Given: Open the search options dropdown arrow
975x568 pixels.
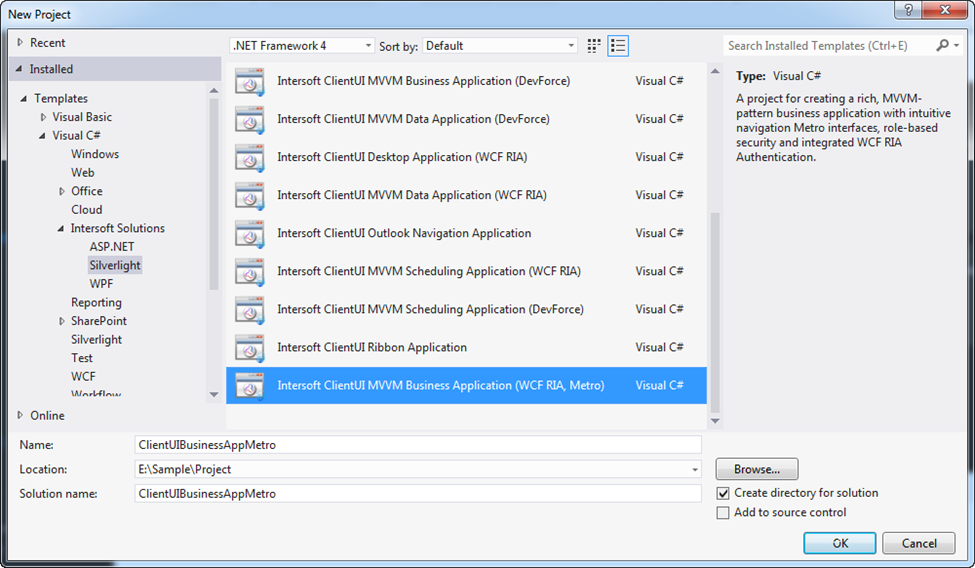Looking at the screenshot, I should click(956, 45).
